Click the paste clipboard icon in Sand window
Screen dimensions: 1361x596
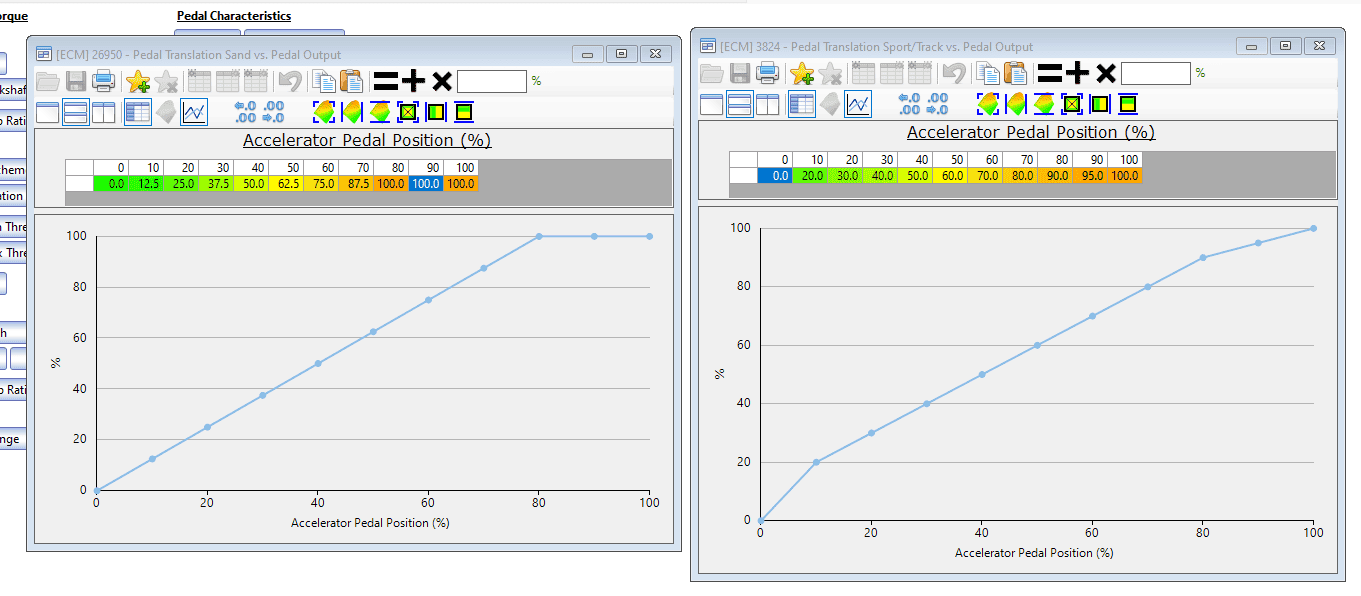tap(351, 82)
